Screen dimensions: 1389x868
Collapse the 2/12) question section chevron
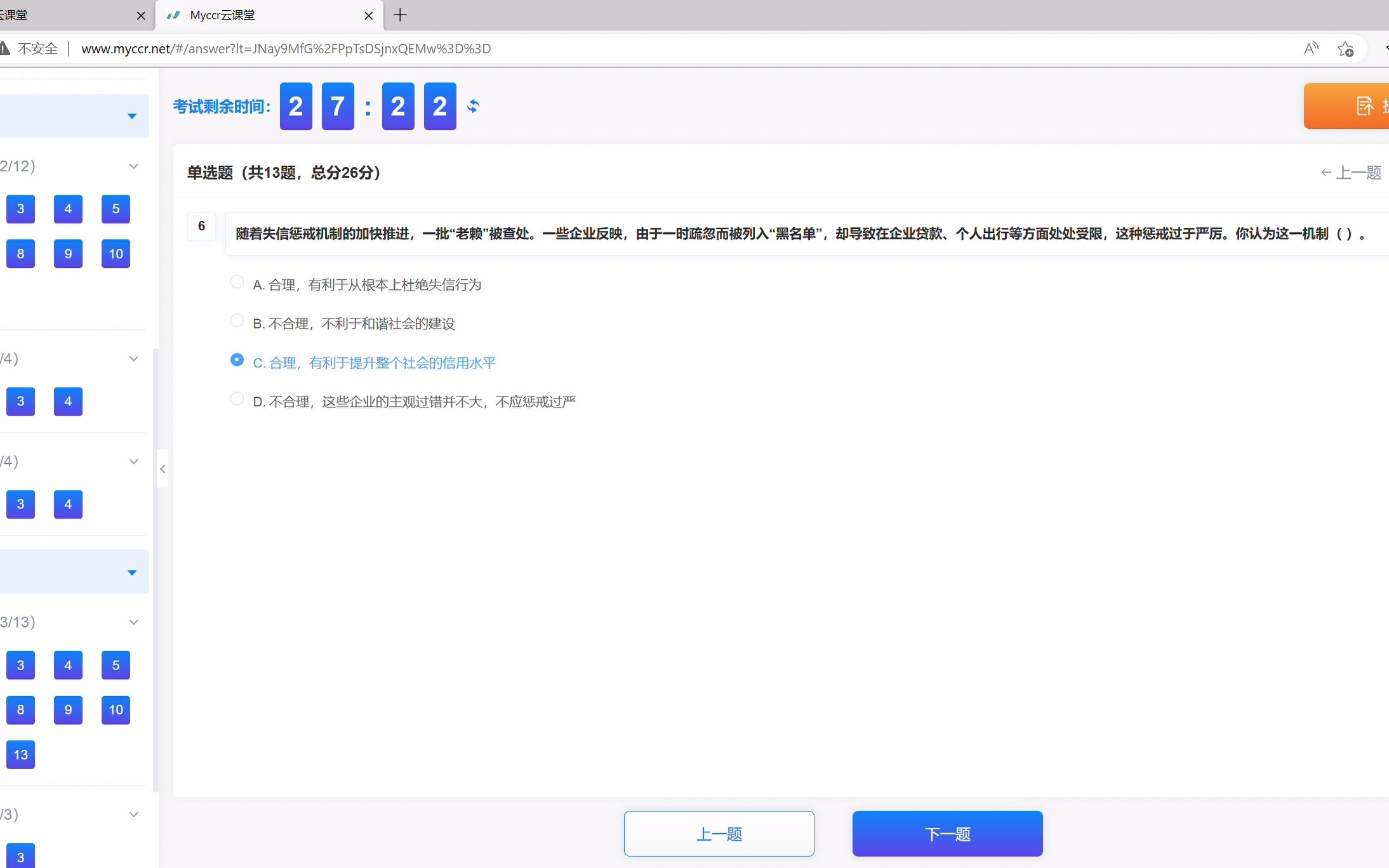coord(133,166)
